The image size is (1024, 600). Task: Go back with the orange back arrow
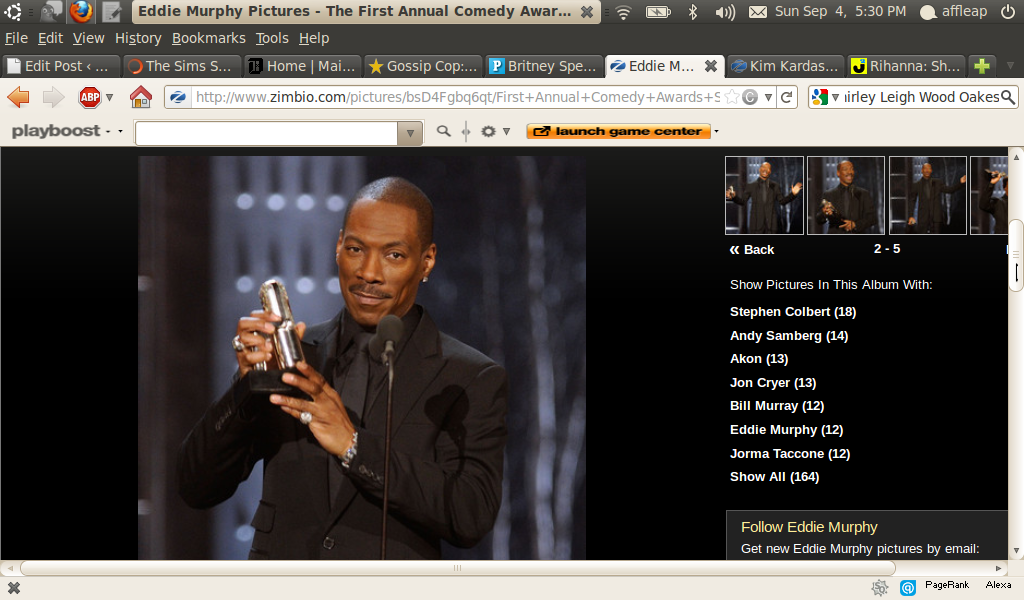(18, 97)
